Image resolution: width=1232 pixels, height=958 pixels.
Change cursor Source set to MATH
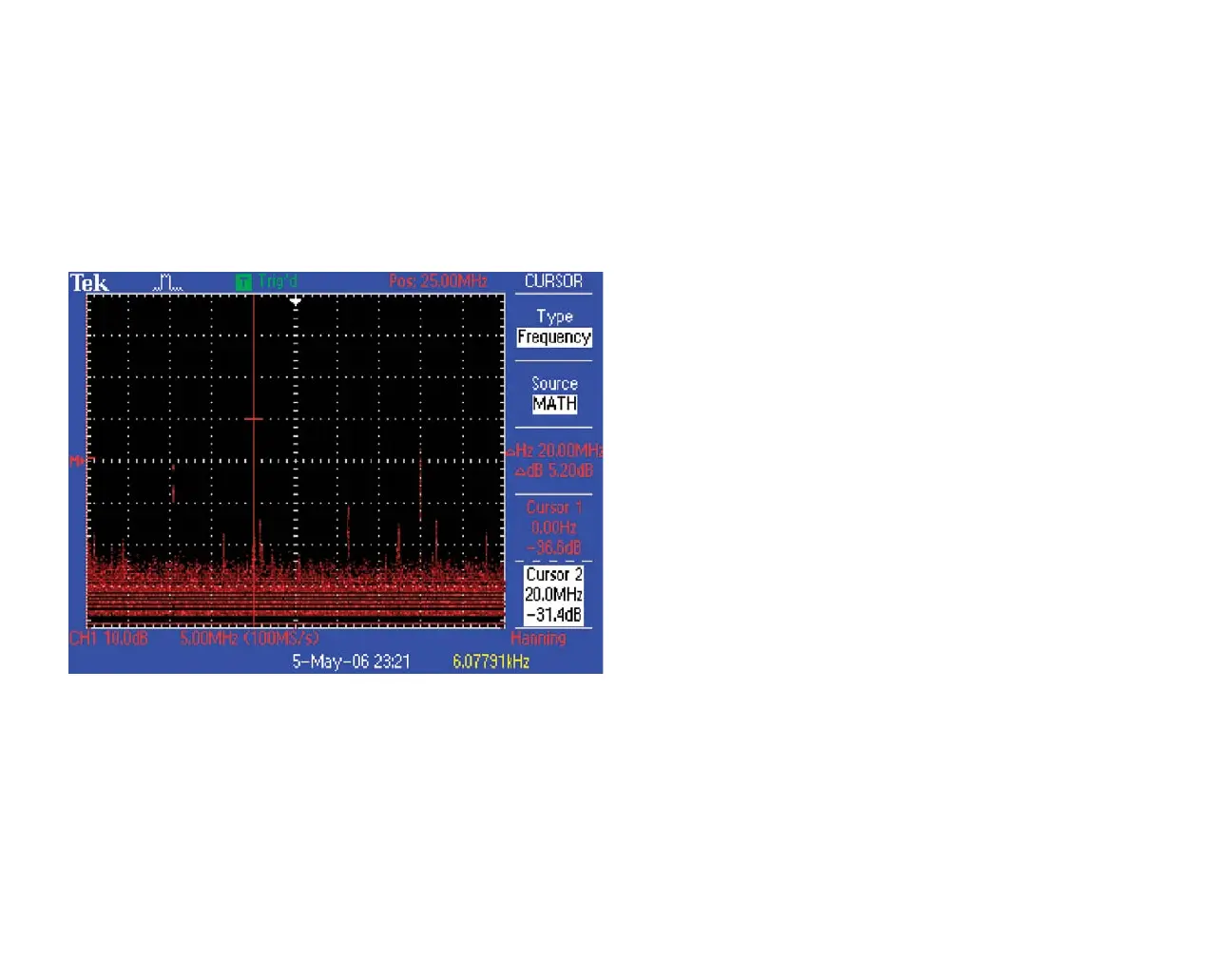pyautogui.click(x=554, y=393)
